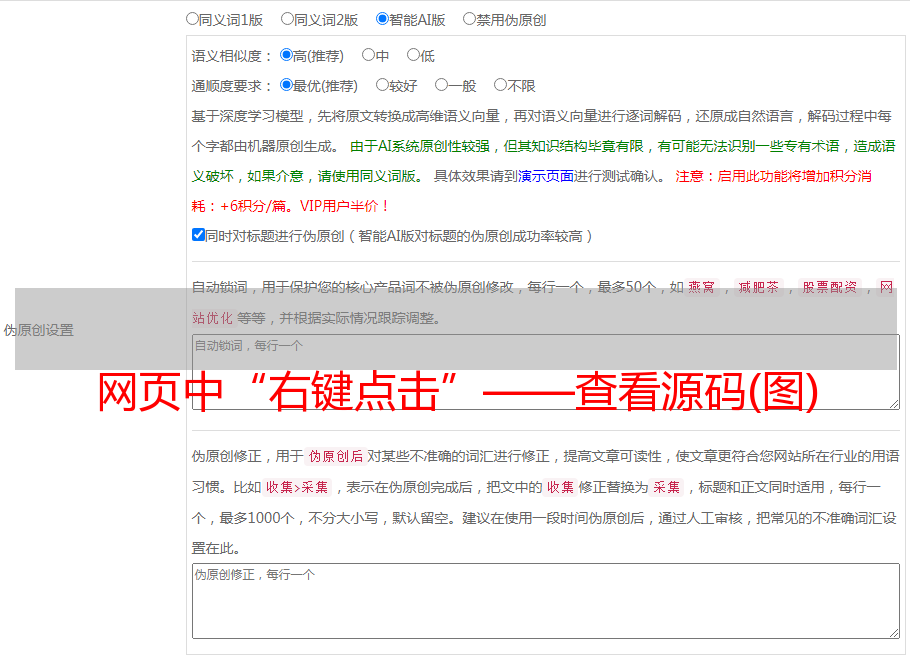Set 语义相似度 to 中
The image size is (911, 658).
pyautogui.click(x=368, y=56)
